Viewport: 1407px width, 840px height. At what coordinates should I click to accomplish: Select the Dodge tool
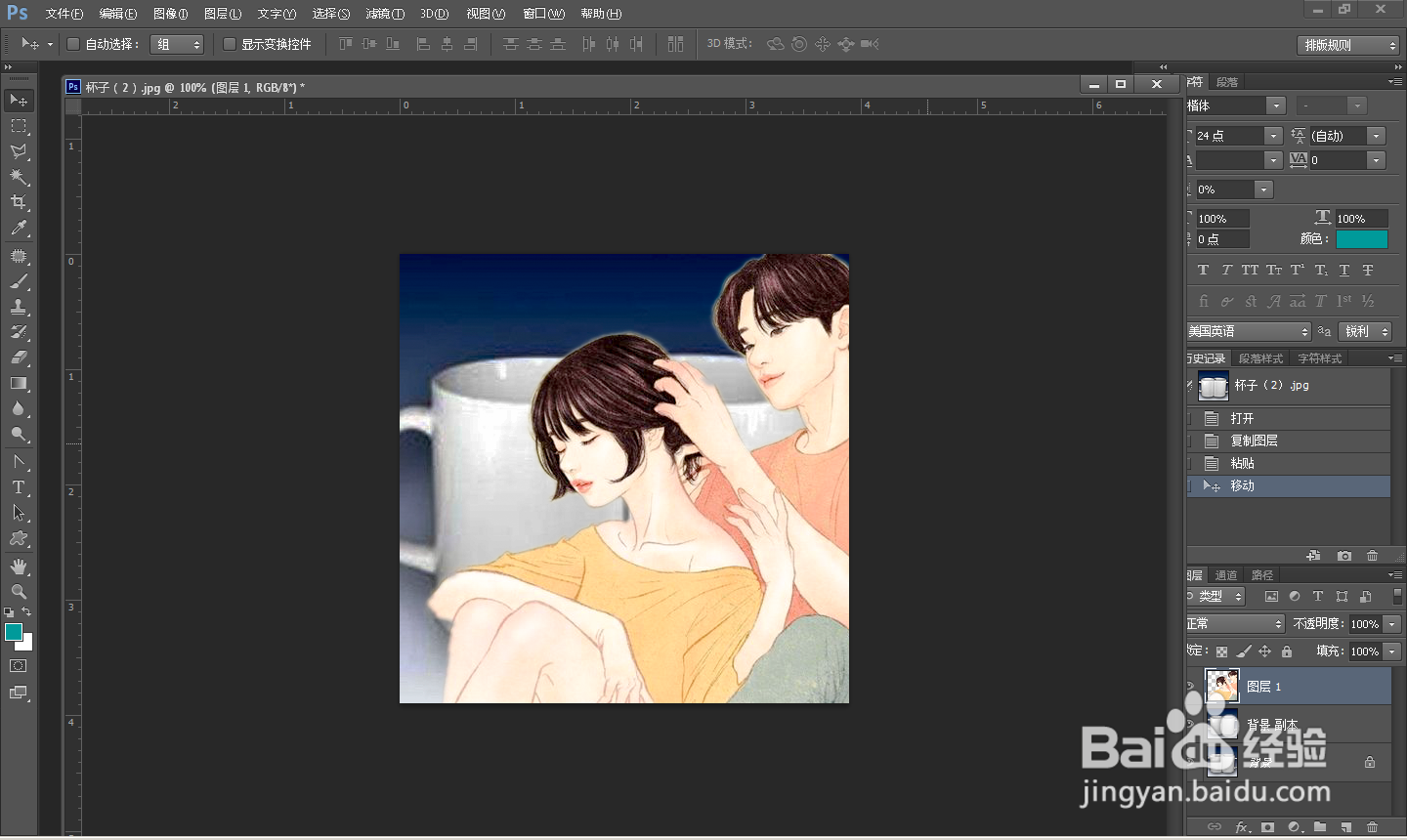pyautogui.click(x=19, y=434)
